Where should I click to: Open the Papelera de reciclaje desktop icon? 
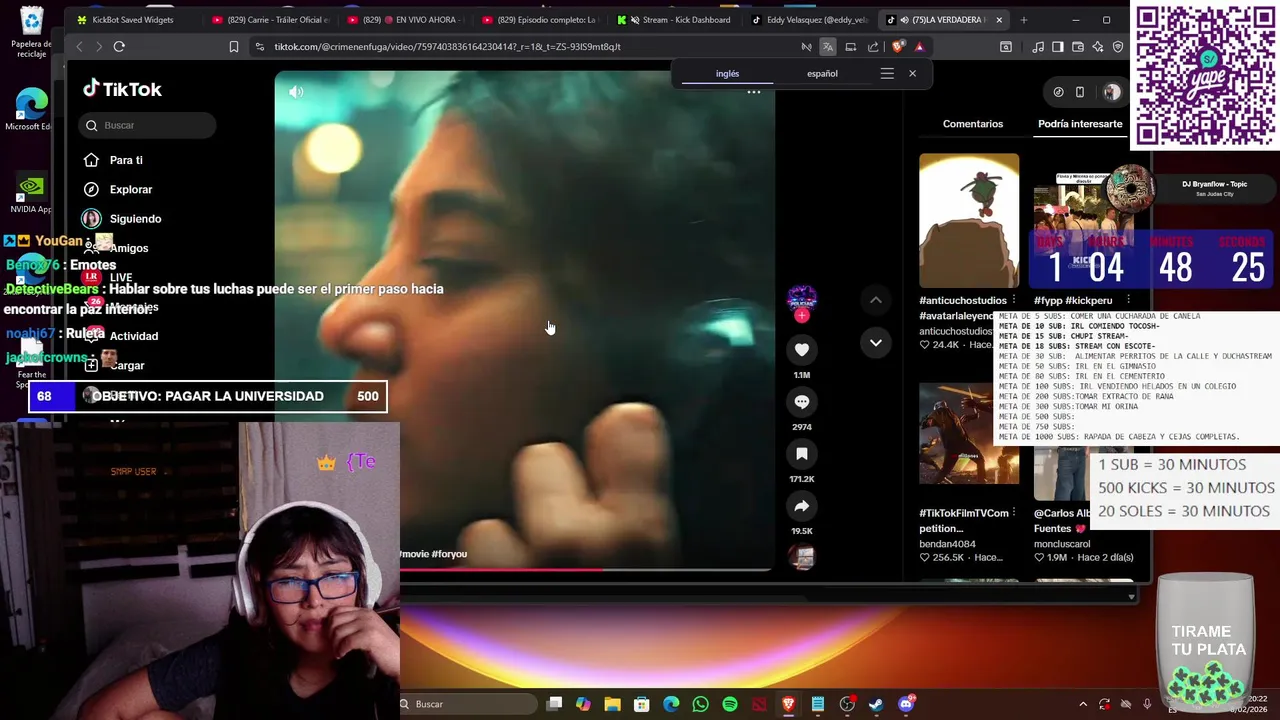pos(32,32)
